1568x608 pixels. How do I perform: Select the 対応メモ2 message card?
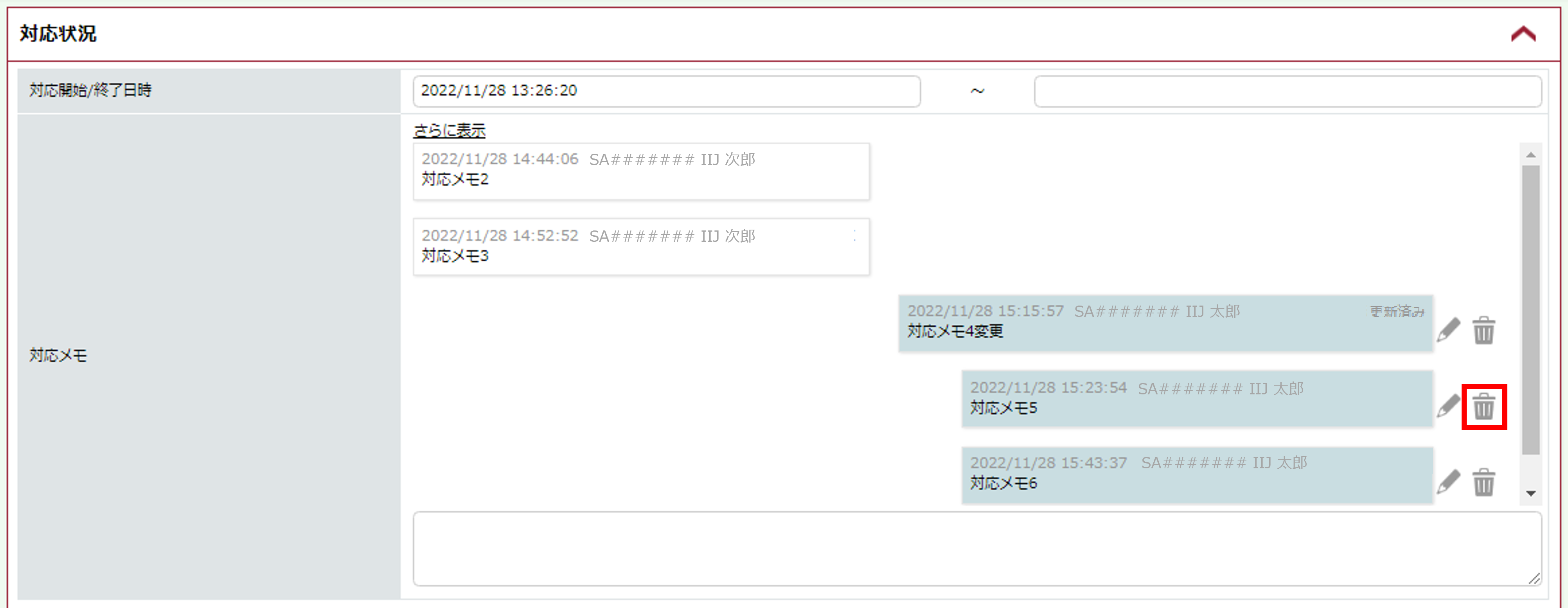click(x=641, y=172)
